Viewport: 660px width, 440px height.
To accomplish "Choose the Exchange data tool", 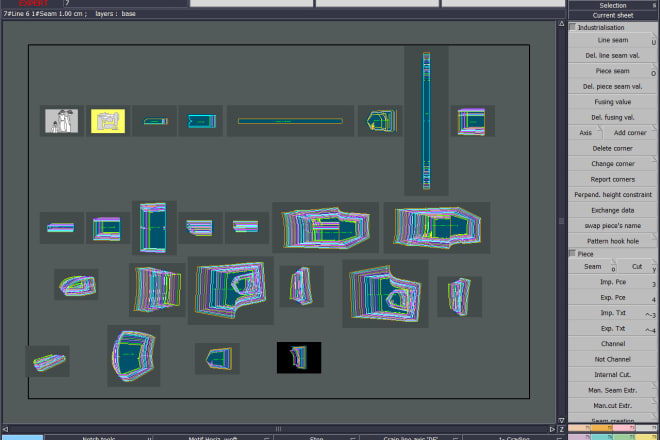I will pyautogui.click(x=612, y=210).
